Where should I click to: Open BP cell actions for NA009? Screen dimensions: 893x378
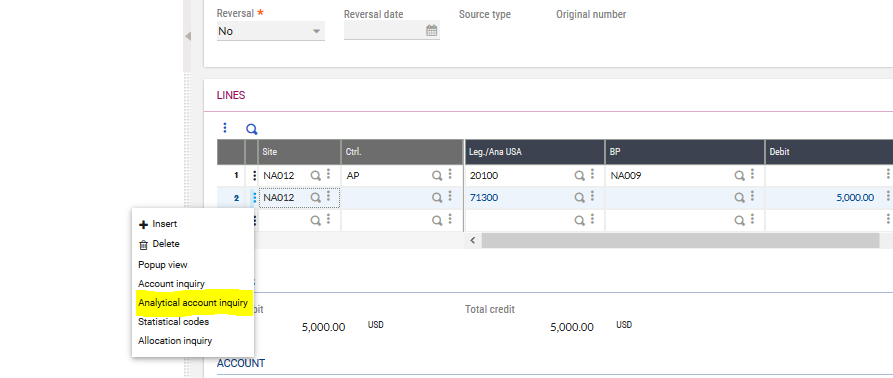click(752, 175)
